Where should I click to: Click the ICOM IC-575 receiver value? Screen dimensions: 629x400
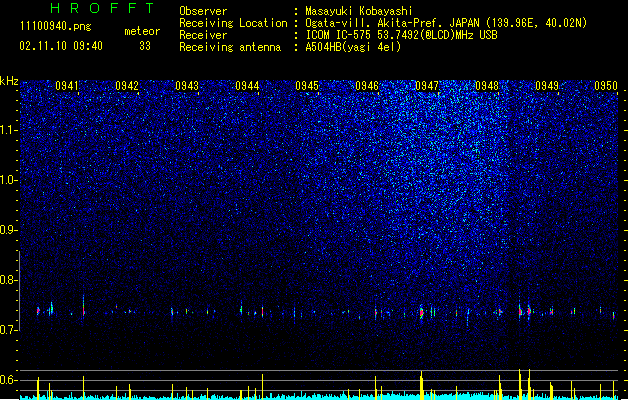click(x=401, y=35)
